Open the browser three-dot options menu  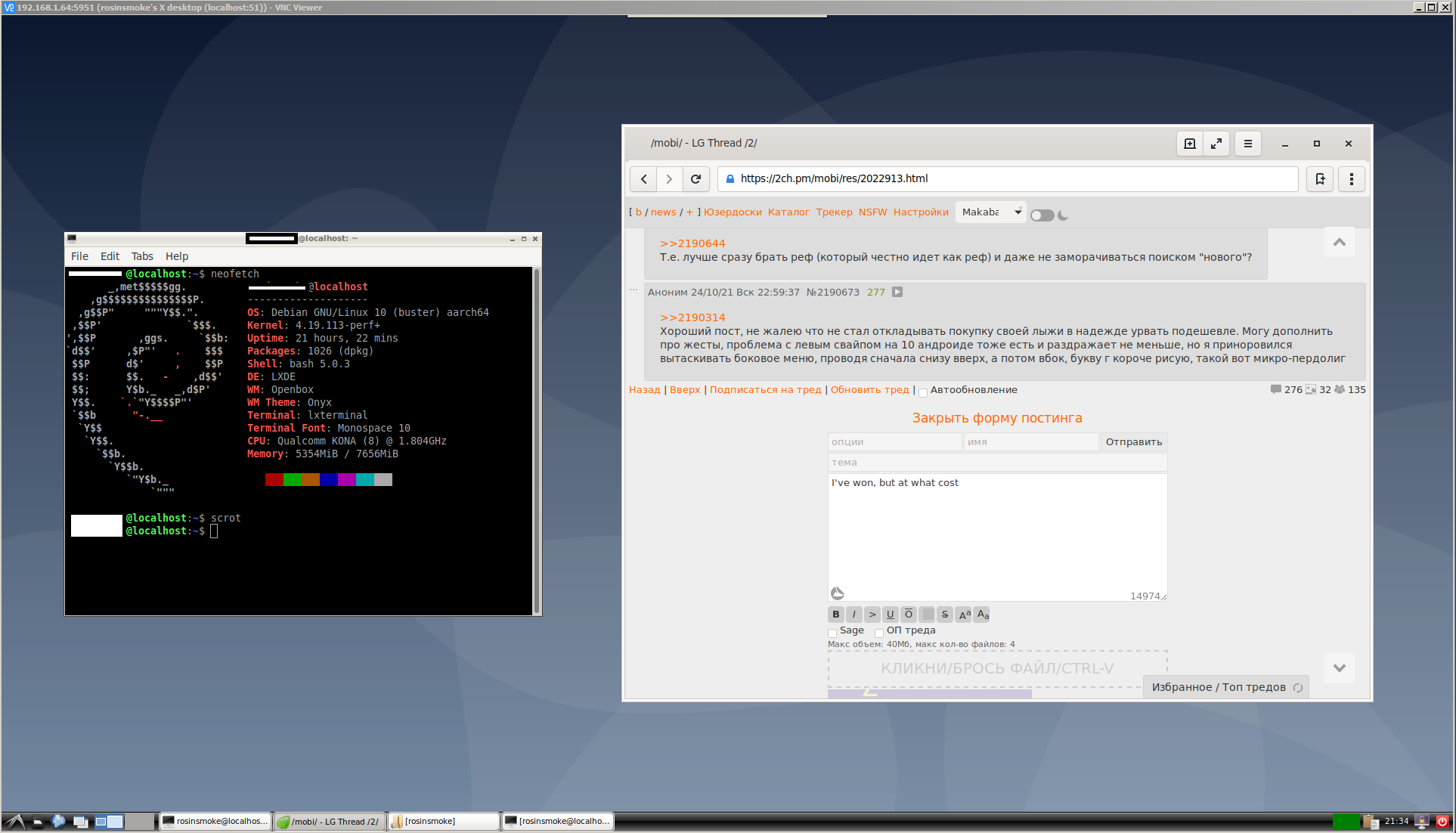pos(1351,179)
